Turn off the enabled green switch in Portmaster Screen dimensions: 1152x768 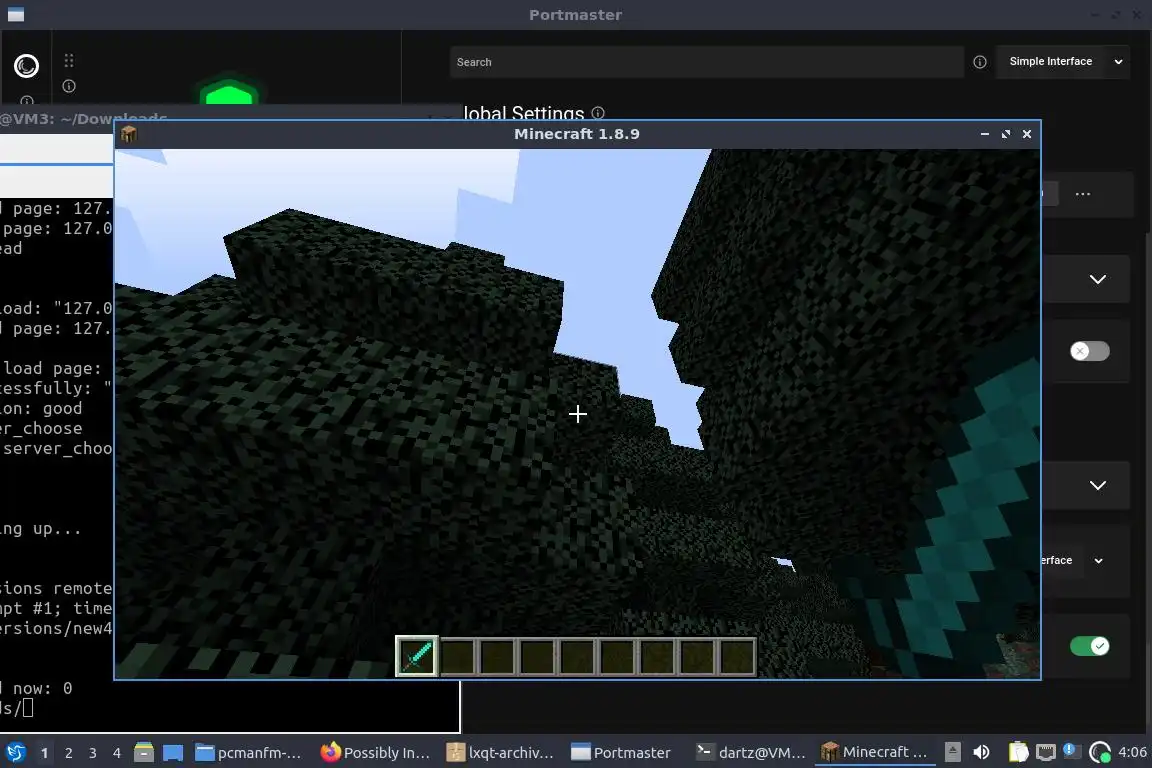point(1090,646)
